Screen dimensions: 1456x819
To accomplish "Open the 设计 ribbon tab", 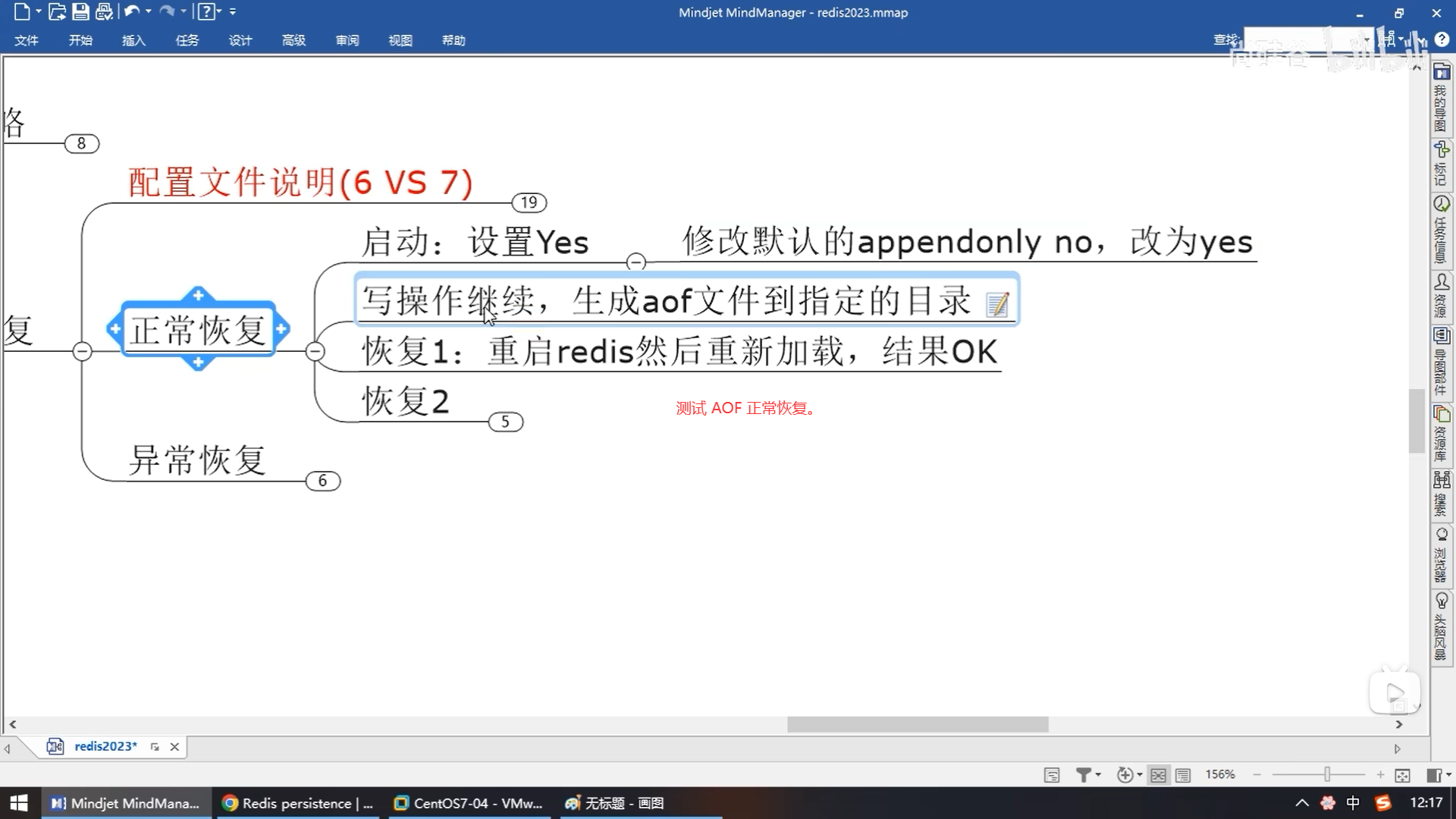I will click(240, 40).
